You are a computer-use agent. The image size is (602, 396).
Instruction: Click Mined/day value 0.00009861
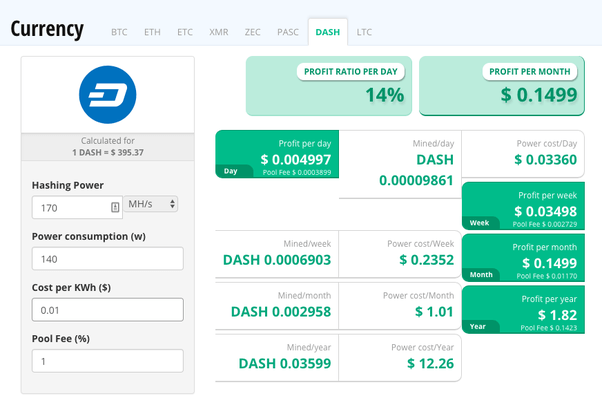(416, 181)
